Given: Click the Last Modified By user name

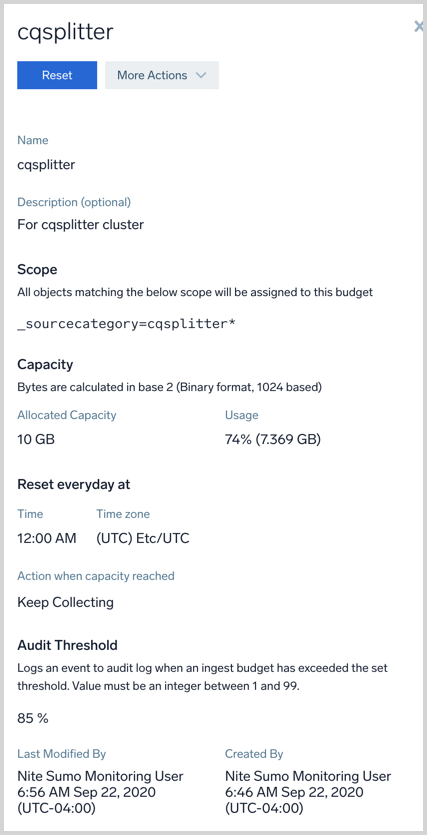Looking at the screenshot, I should coord(100,776).
